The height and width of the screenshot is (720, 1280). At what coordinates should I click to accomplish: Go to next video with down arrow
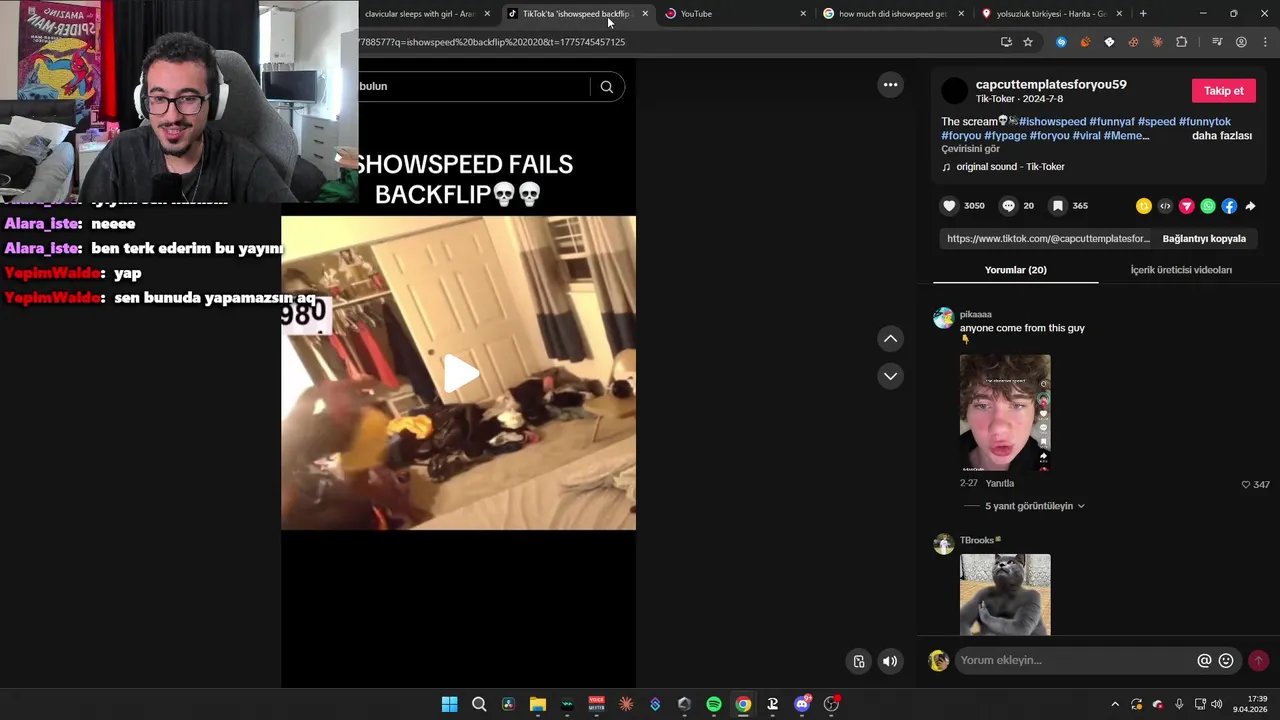pyautogui.click(x=890, y=376)
